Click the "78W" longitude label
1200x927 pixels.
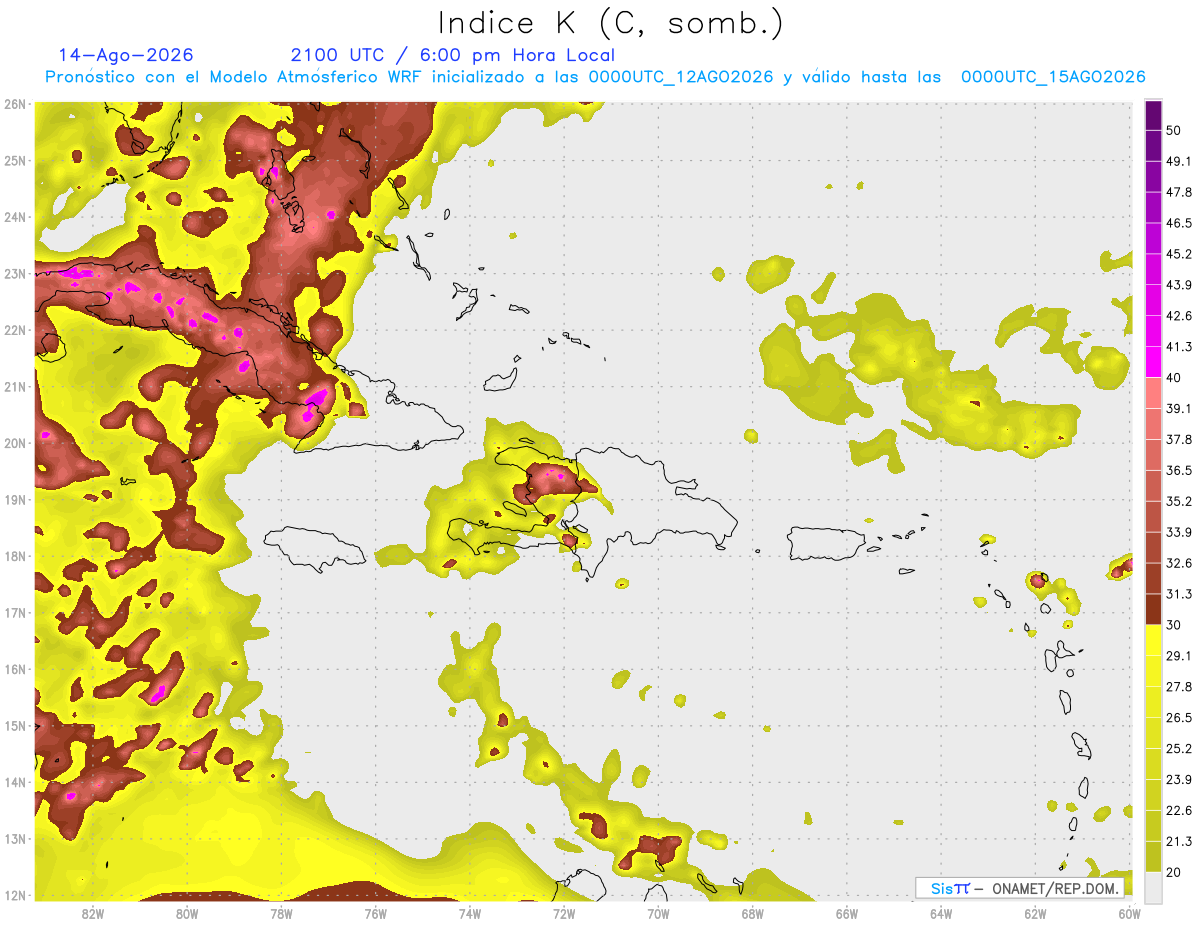click(x=281, y=914)
